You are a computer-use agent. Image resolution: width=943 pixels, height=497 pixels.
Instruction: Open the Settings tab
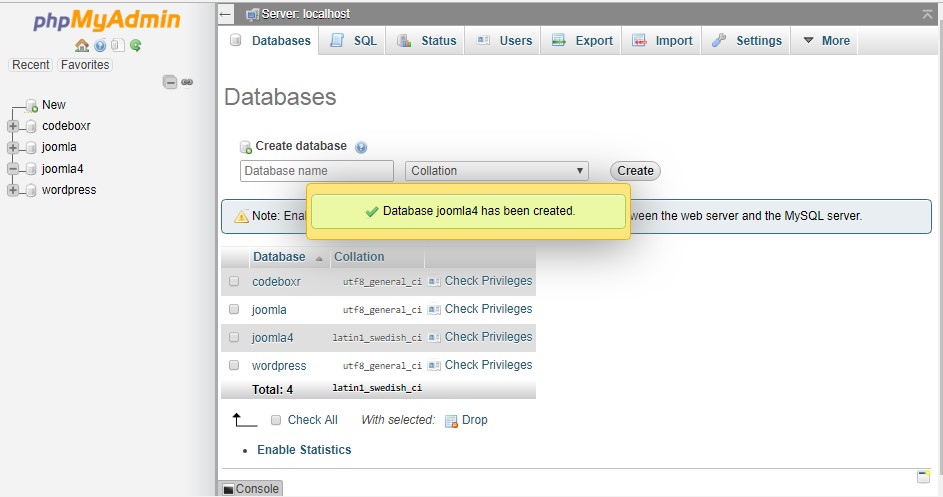[x=747, y=41]
